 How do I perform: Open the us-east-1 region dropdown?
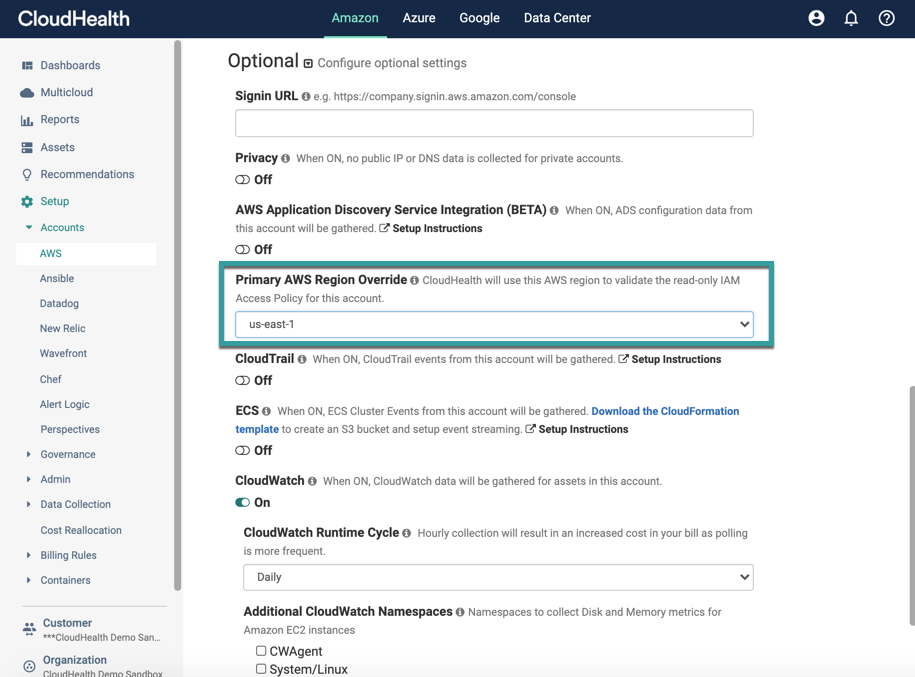point(494,324)
